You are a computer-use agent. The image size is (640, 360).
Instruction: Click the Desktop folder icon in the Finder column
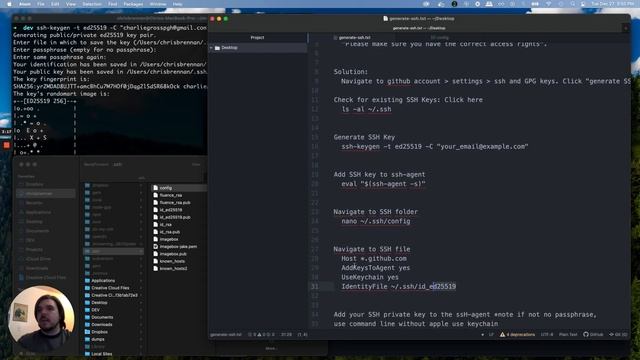(87, 303)
